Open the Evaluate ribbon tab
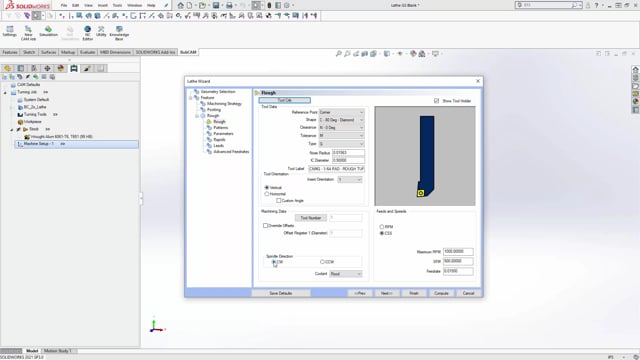Viewport: 640px width, 360px height. coord(87,52)
